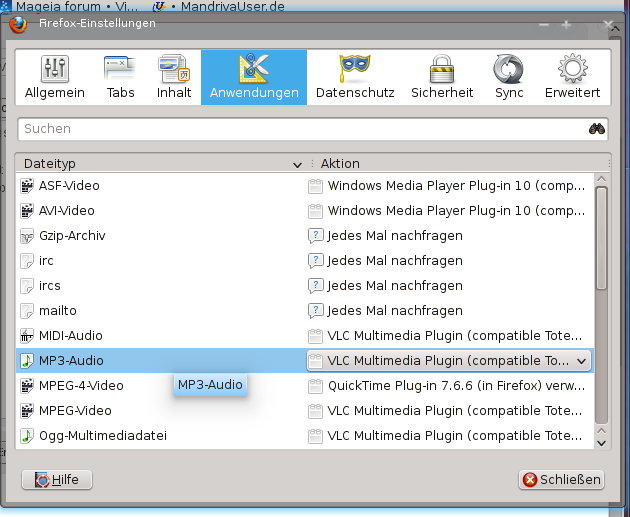Click the Gzip-Archiv file type icon
Image resolution: width=630 pixels, height=517 pixels.
tap(27, 236)
